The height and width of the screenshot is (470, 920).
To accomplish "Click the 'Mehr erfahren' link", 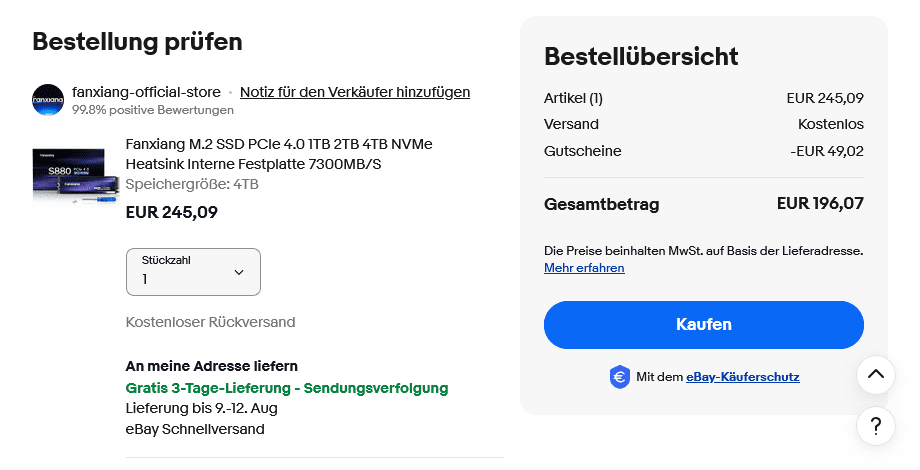I will pyautogui.click(x=584, y=268).
